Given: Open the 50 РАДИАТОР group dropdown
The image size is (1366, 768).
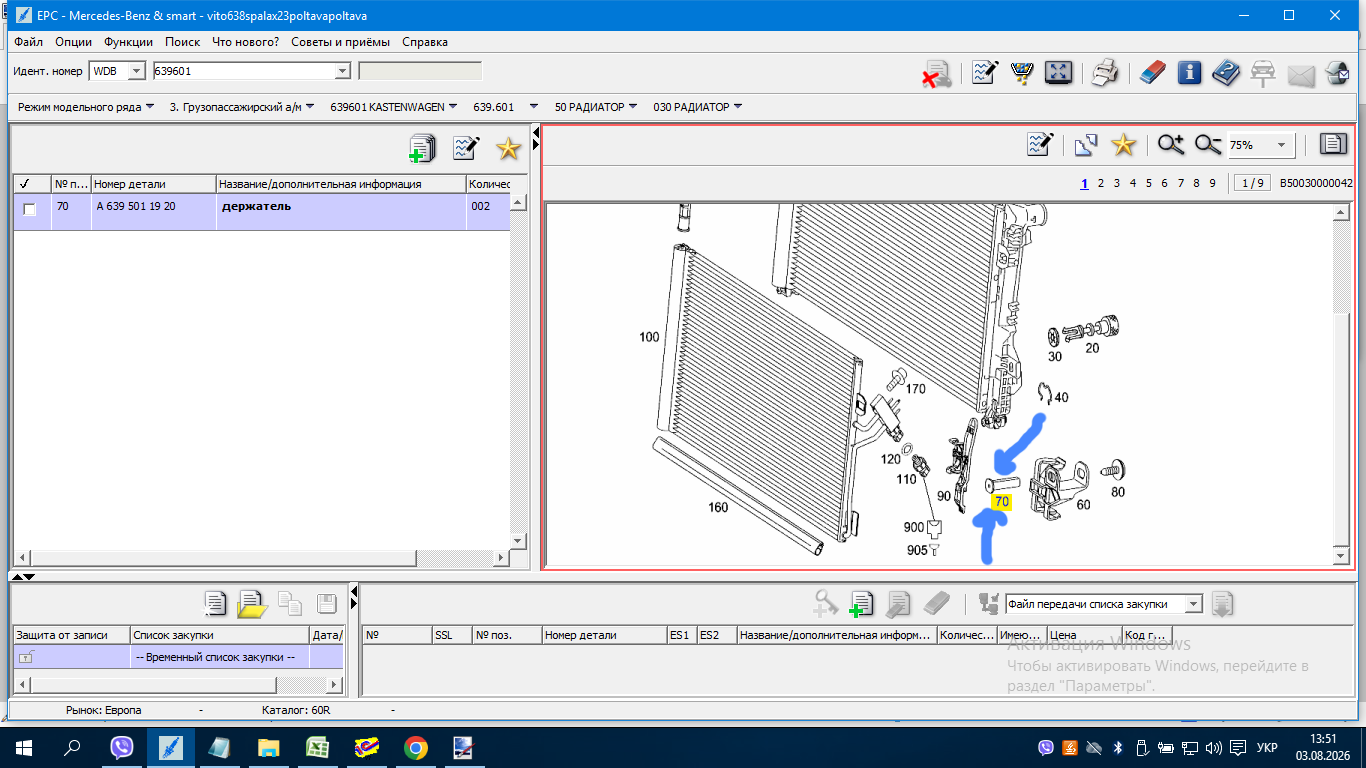Looking at the screenshot, I should click(596, 107).
